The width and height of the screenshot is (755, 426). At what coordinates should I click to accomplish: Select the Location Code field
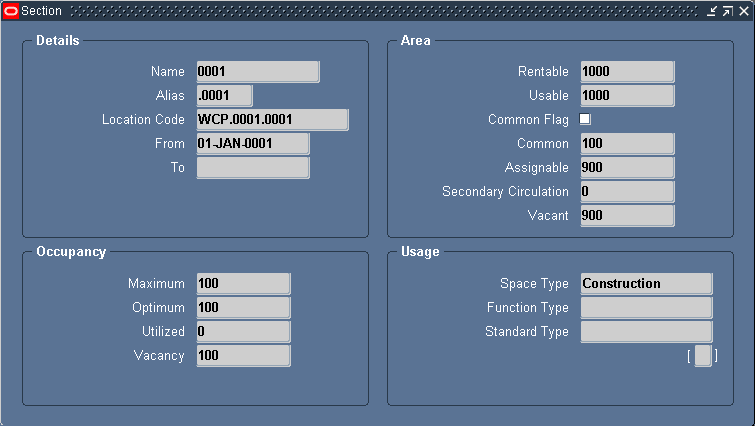click(272, 120)
